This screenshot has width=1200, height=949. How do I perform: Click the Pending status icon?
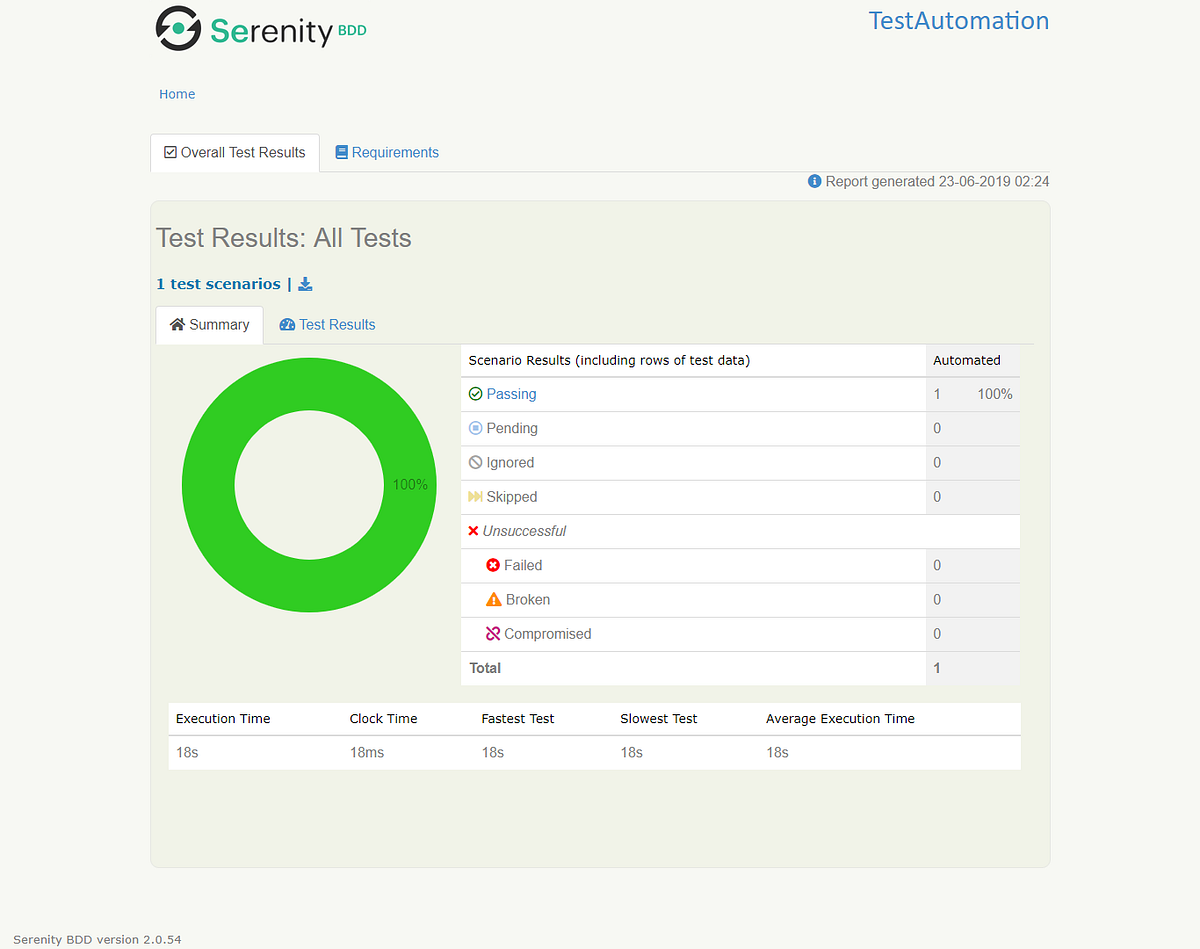tap(476, 428)
